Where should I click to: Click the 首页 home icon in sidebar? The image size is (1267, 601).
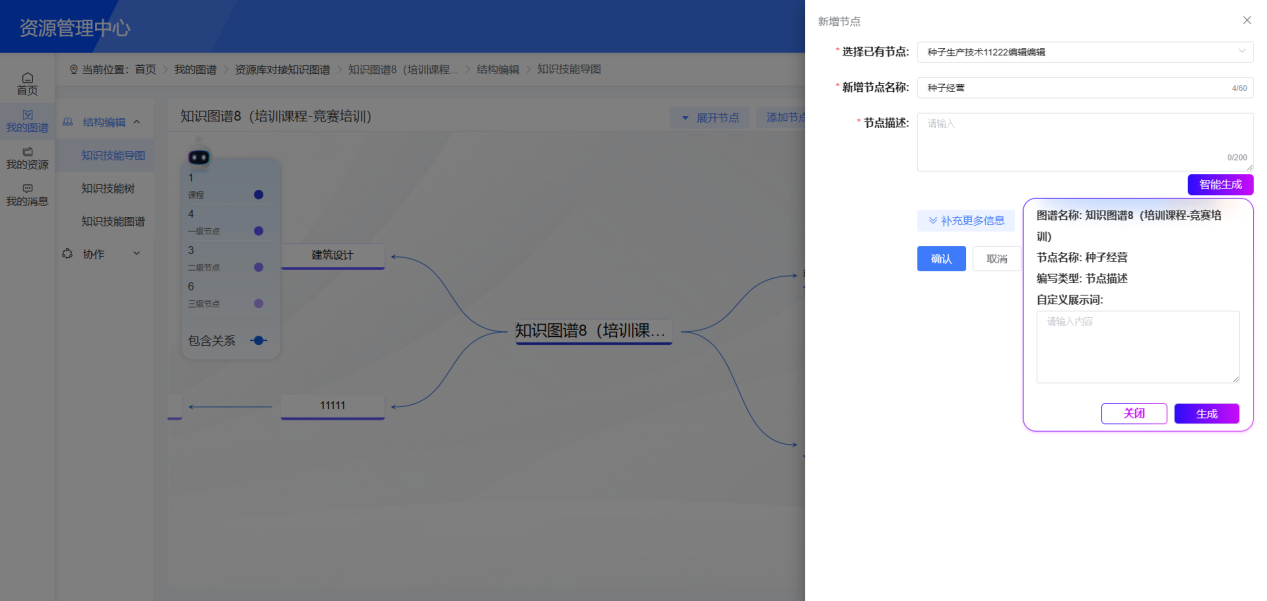(x=27, y=78)
